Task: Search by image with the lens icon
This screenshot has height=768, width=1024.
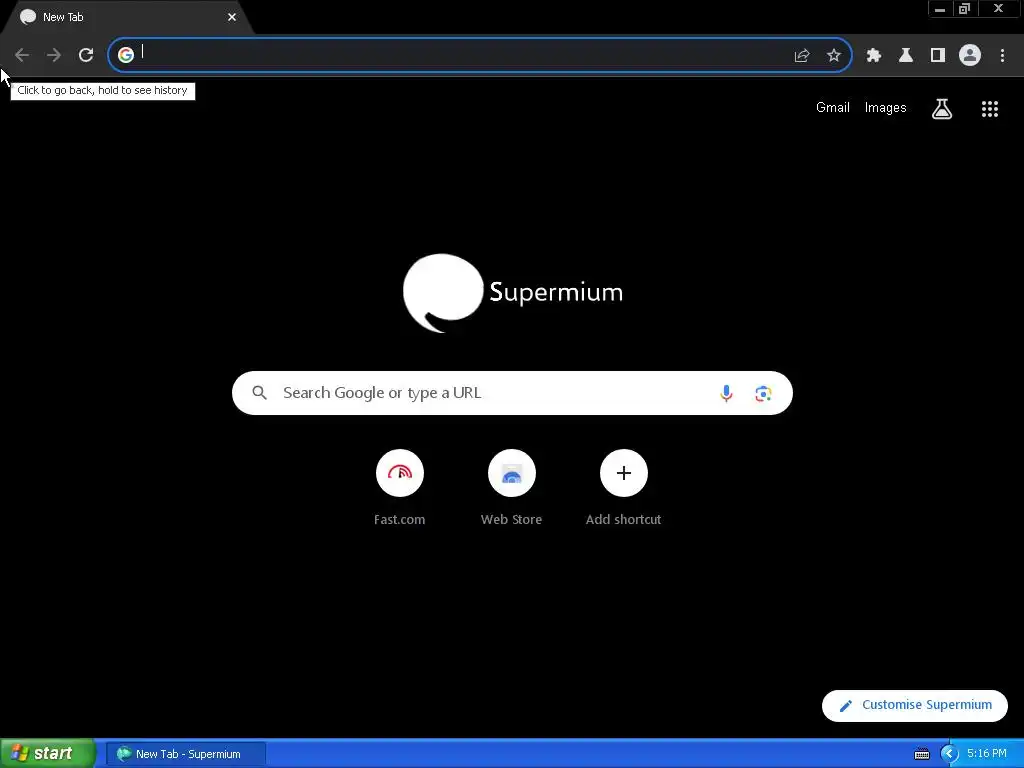Action: tap(763, 393)
